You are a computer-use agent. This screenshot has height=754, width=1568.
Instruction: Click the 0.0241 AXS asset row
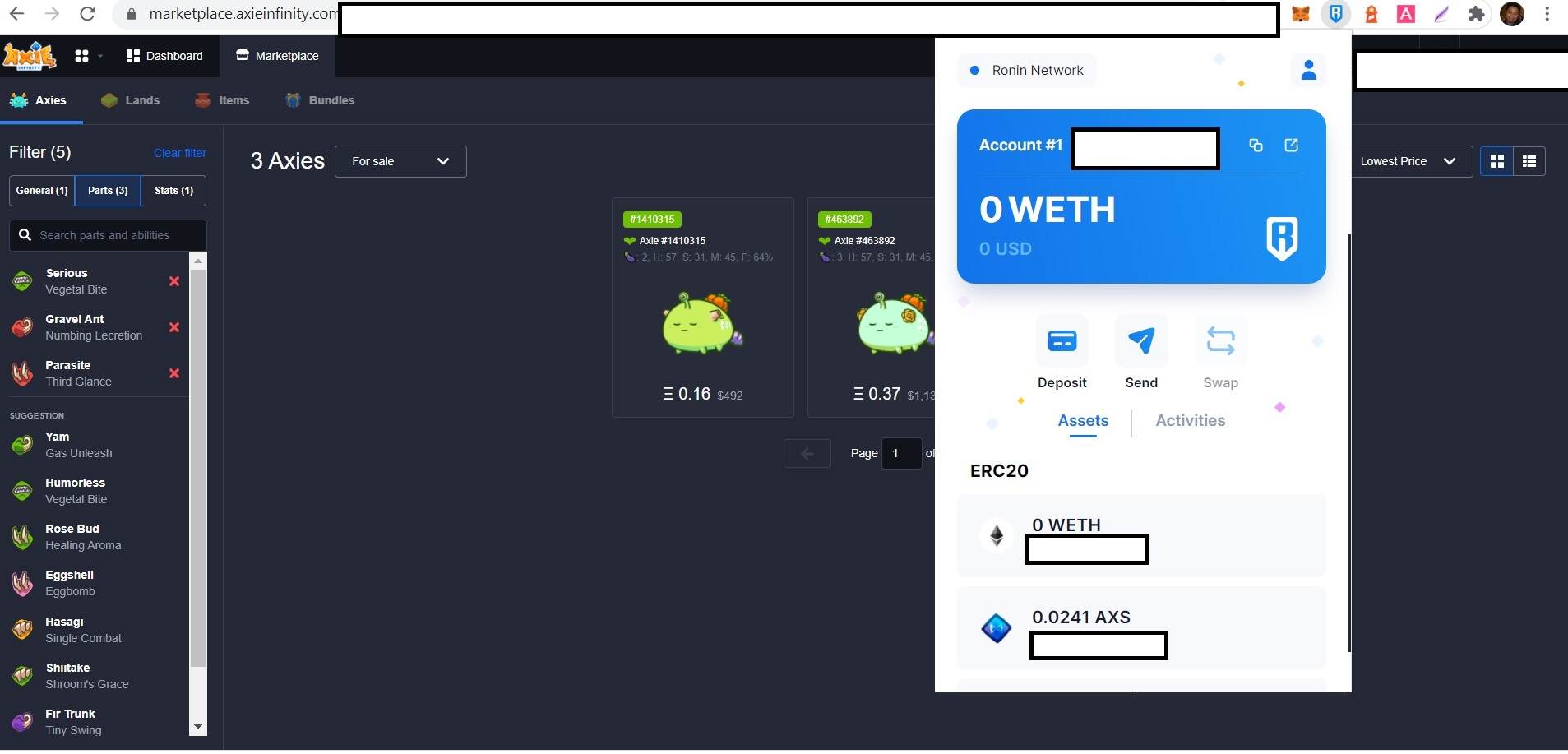pos(1141,628)
